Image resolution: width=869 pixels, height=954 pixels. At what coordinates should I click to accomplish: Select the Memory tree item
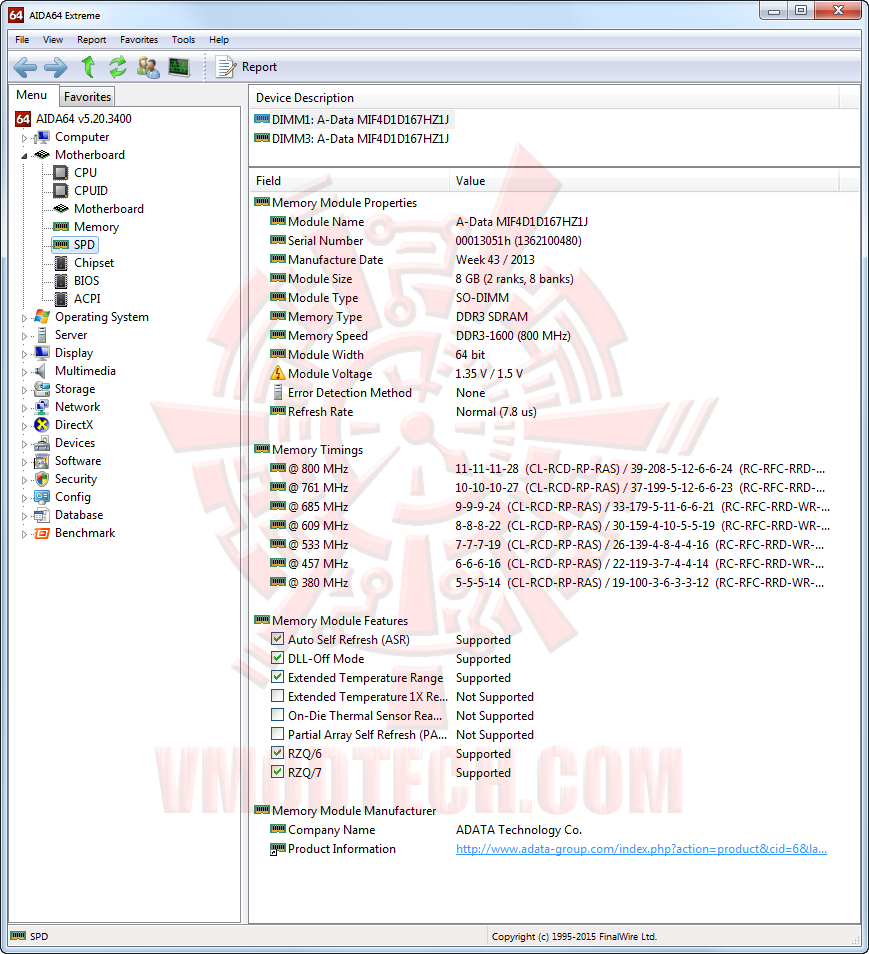96,227
